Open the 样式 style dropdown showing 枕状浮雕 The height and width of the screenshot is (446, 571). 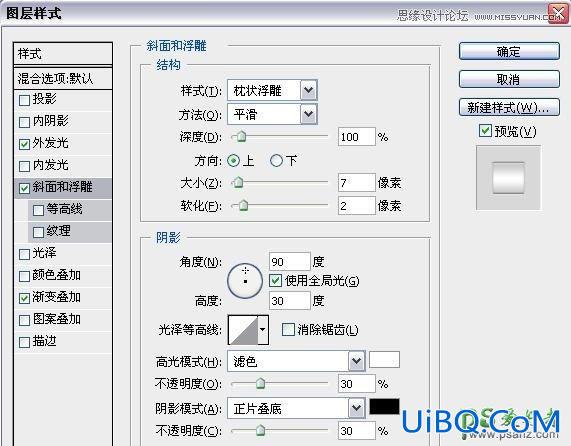(x=272, y=90)
